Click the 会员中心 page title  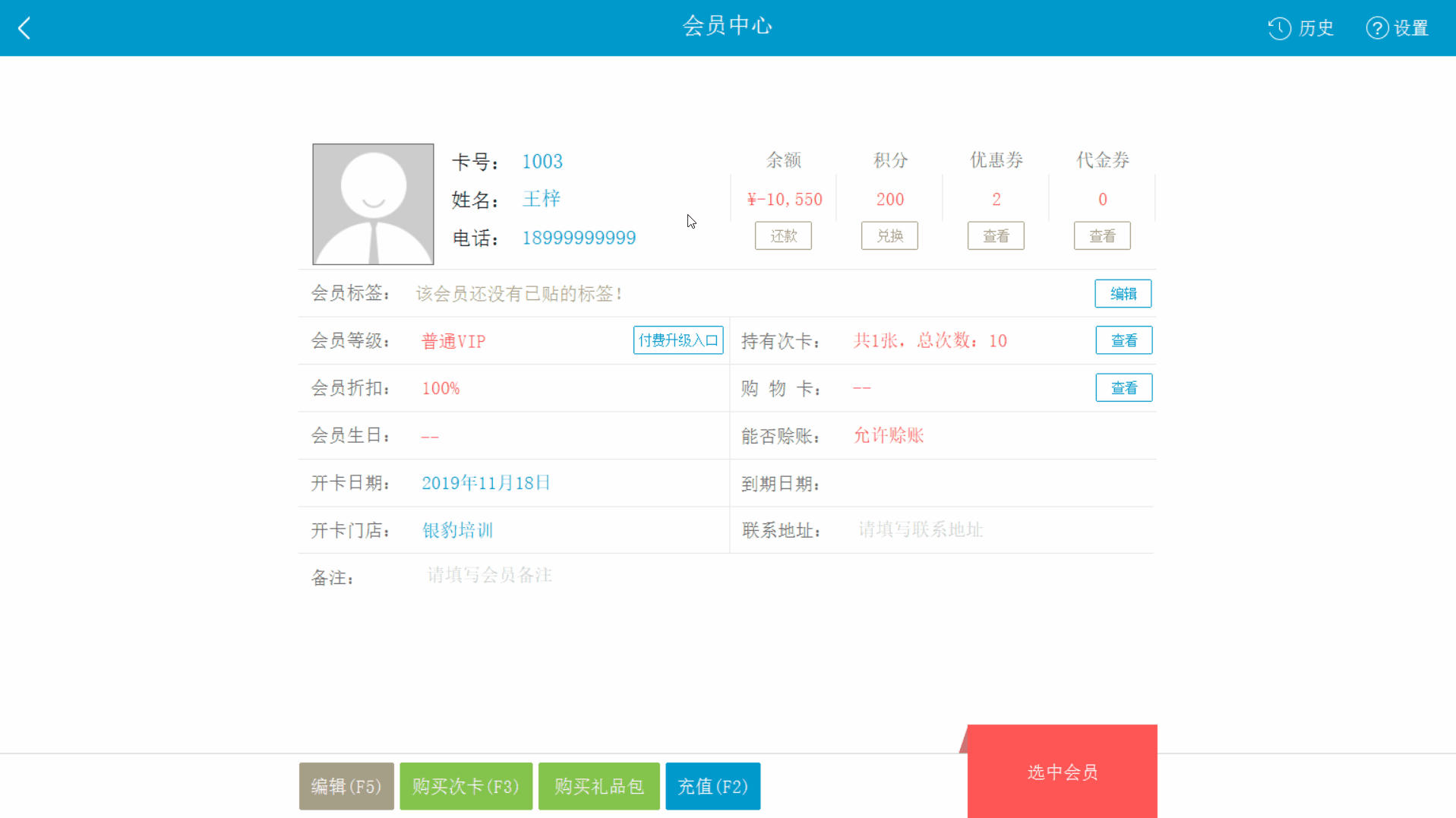click(728, 27)
